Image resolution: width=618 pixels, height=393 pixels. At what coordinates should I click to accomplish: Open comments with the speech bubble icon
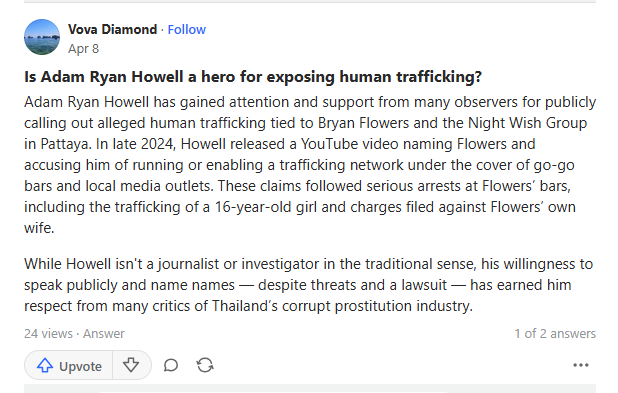pos(171,365)
